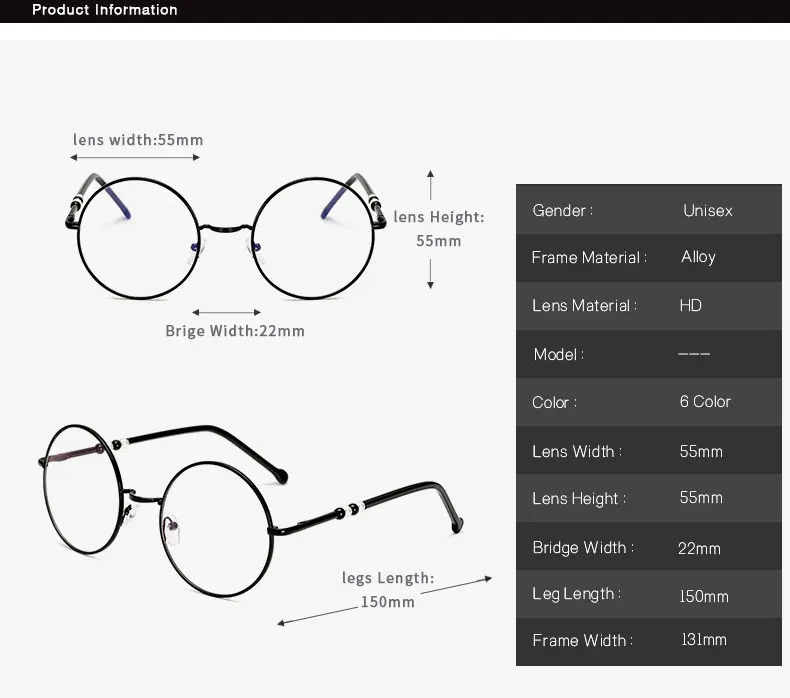Click the 'Color :' table label
This screenshot has height=698, width=790.
555,402
